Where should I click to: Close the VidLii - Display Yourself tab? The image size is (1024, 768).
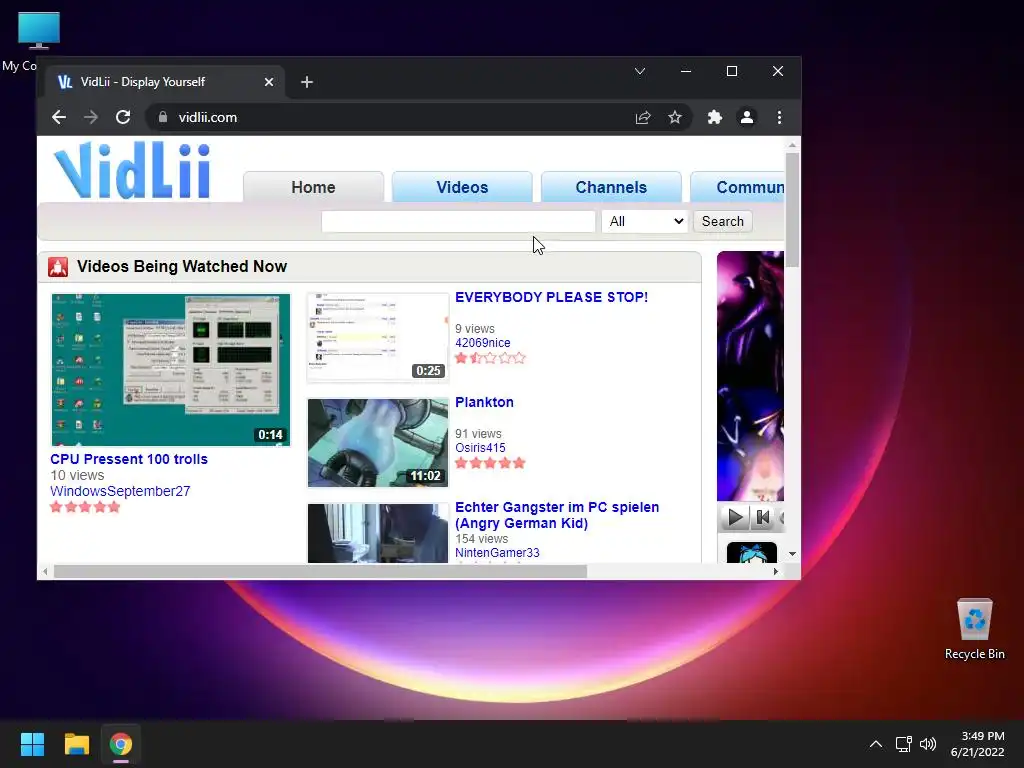coord(269,82)
